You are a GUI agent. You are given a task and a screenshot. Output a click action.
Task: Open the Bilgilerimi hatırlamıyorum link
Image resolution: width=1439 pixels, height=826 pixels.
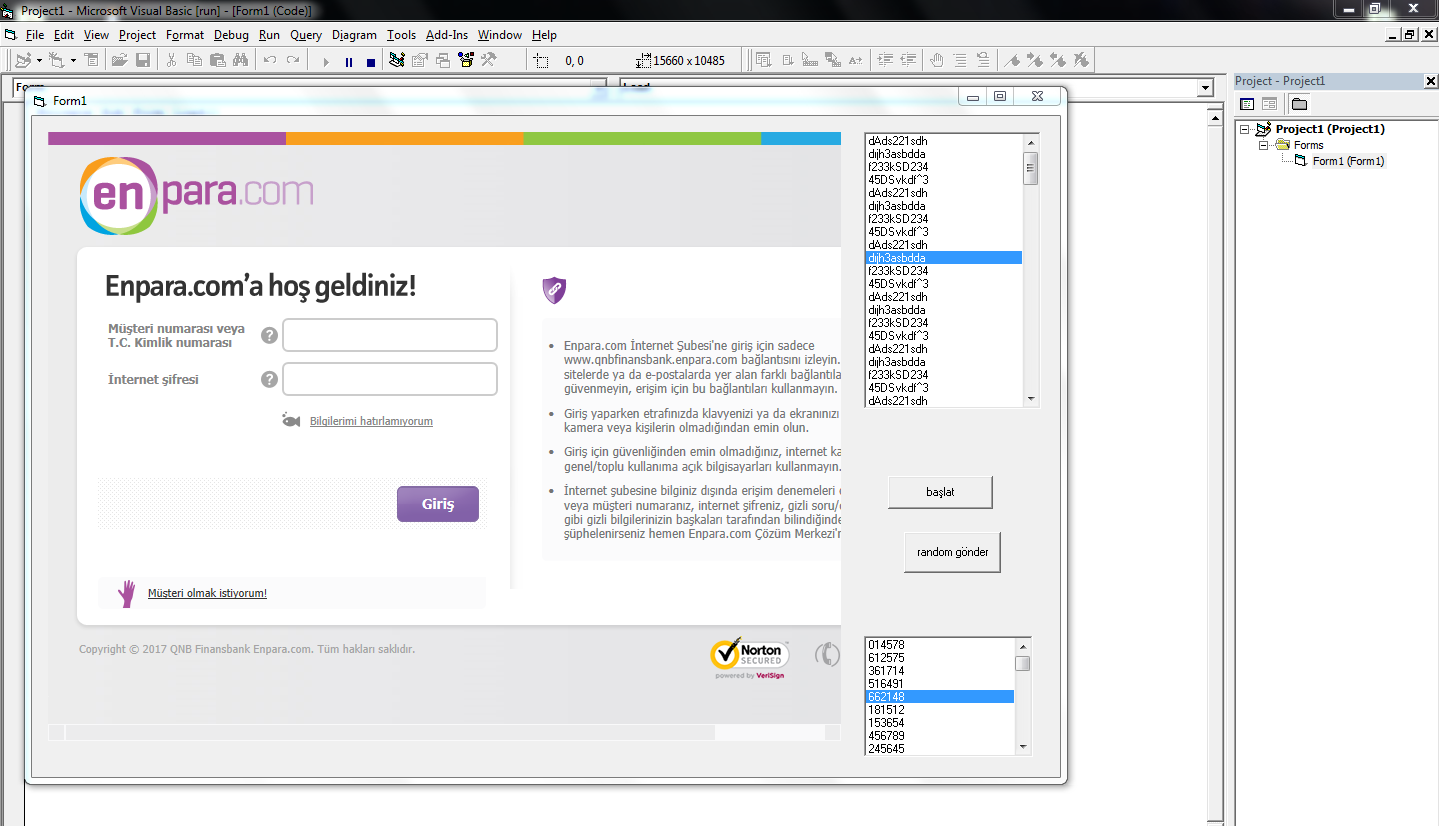[371, 421]
